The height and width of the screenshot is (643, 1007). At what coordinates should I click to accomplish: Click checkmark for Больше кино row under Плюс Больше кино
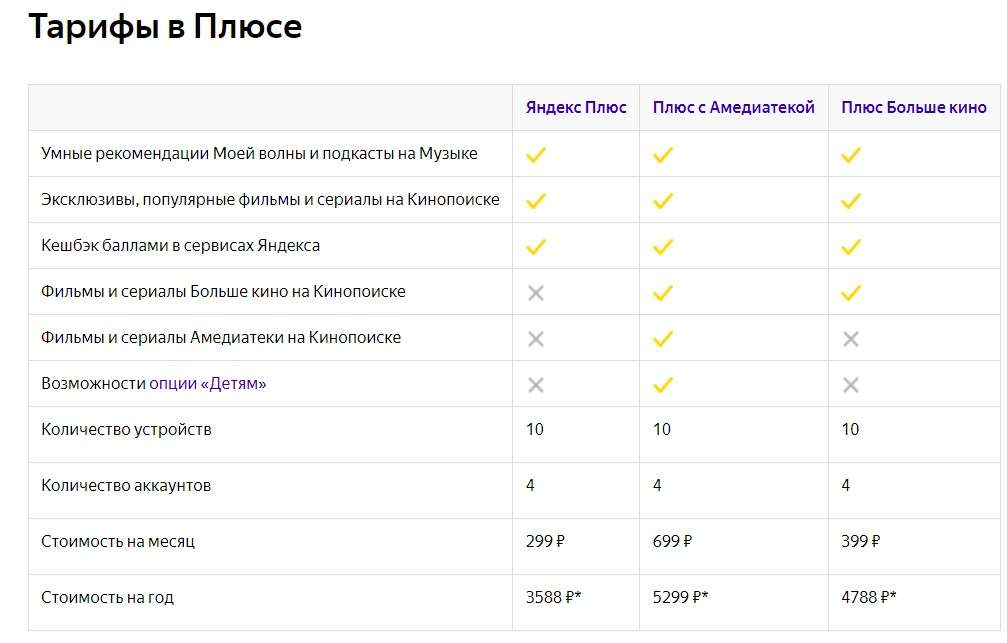point(851,293)
